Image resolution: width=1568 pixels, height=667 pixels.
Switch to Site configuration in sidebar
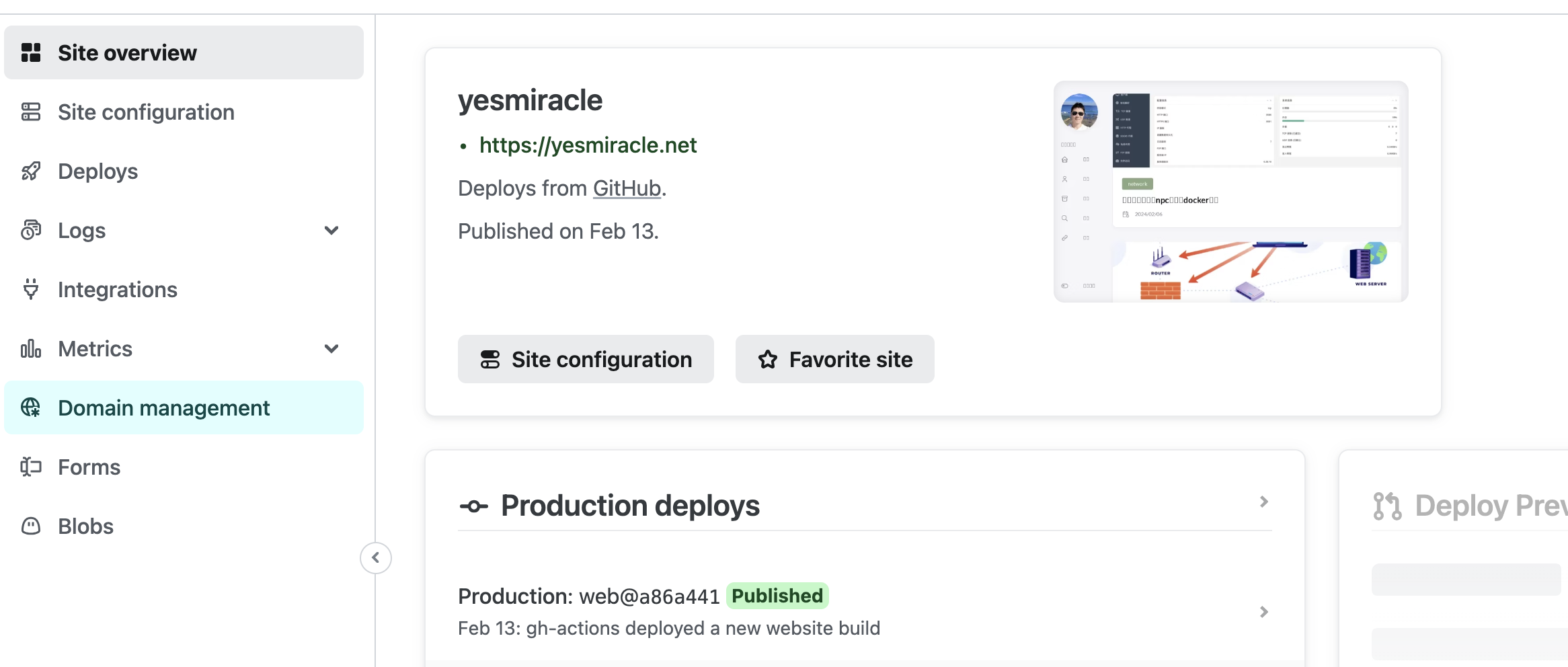[x=146, y=112]
